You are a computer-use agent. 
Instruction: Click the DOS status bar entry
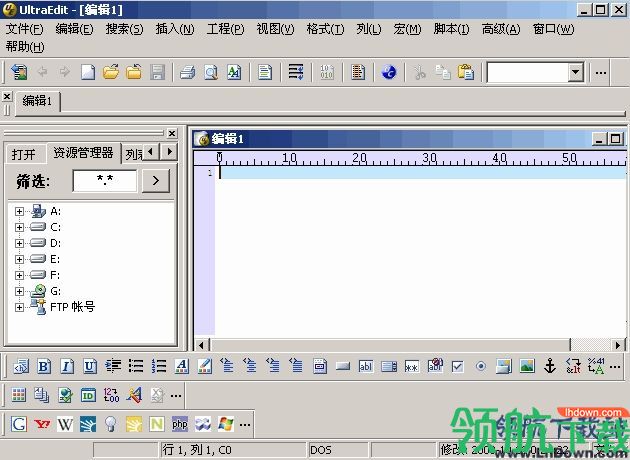tap(338, 450)
